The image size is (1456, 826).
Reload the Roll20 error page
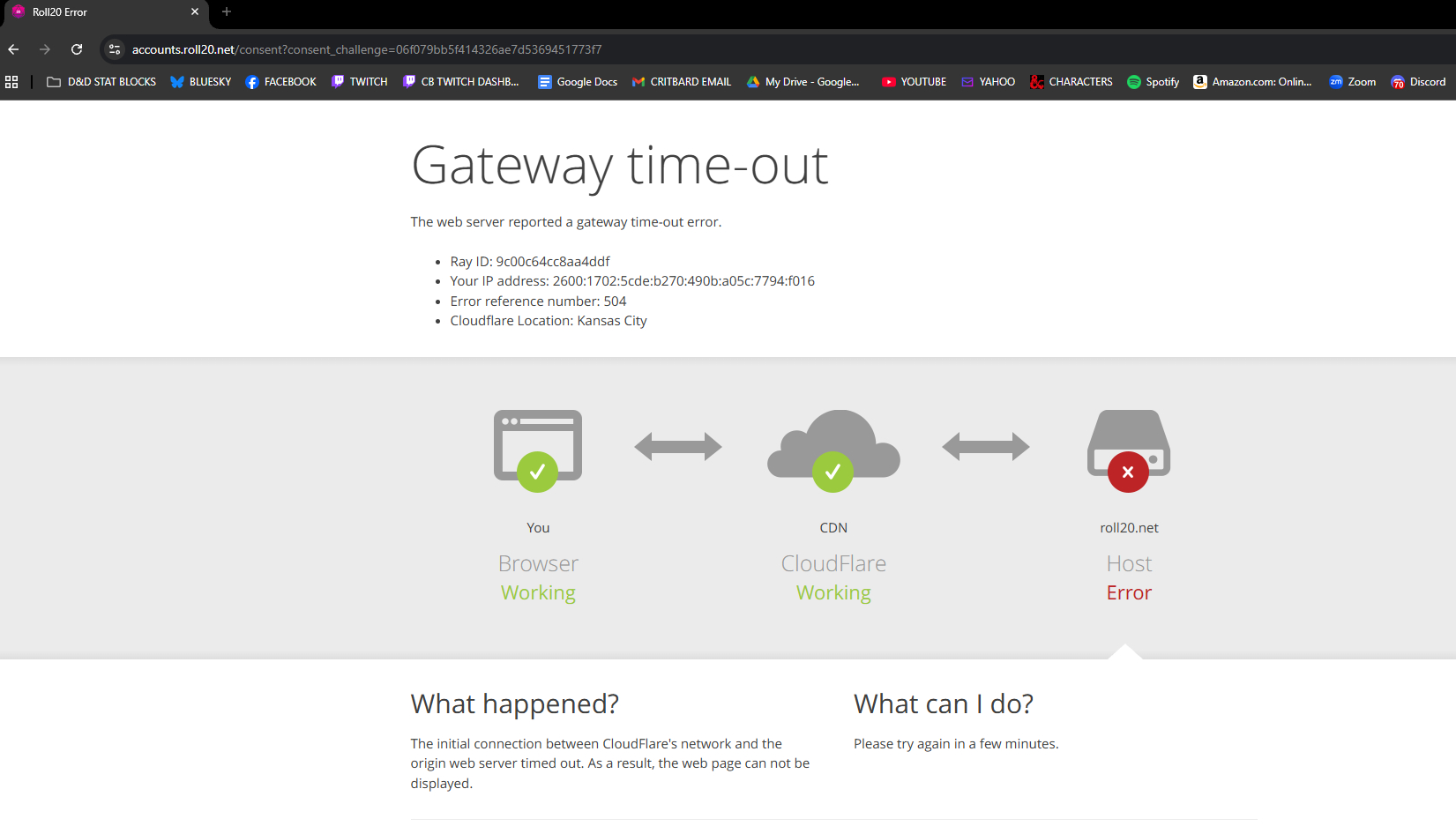[77, 49]
